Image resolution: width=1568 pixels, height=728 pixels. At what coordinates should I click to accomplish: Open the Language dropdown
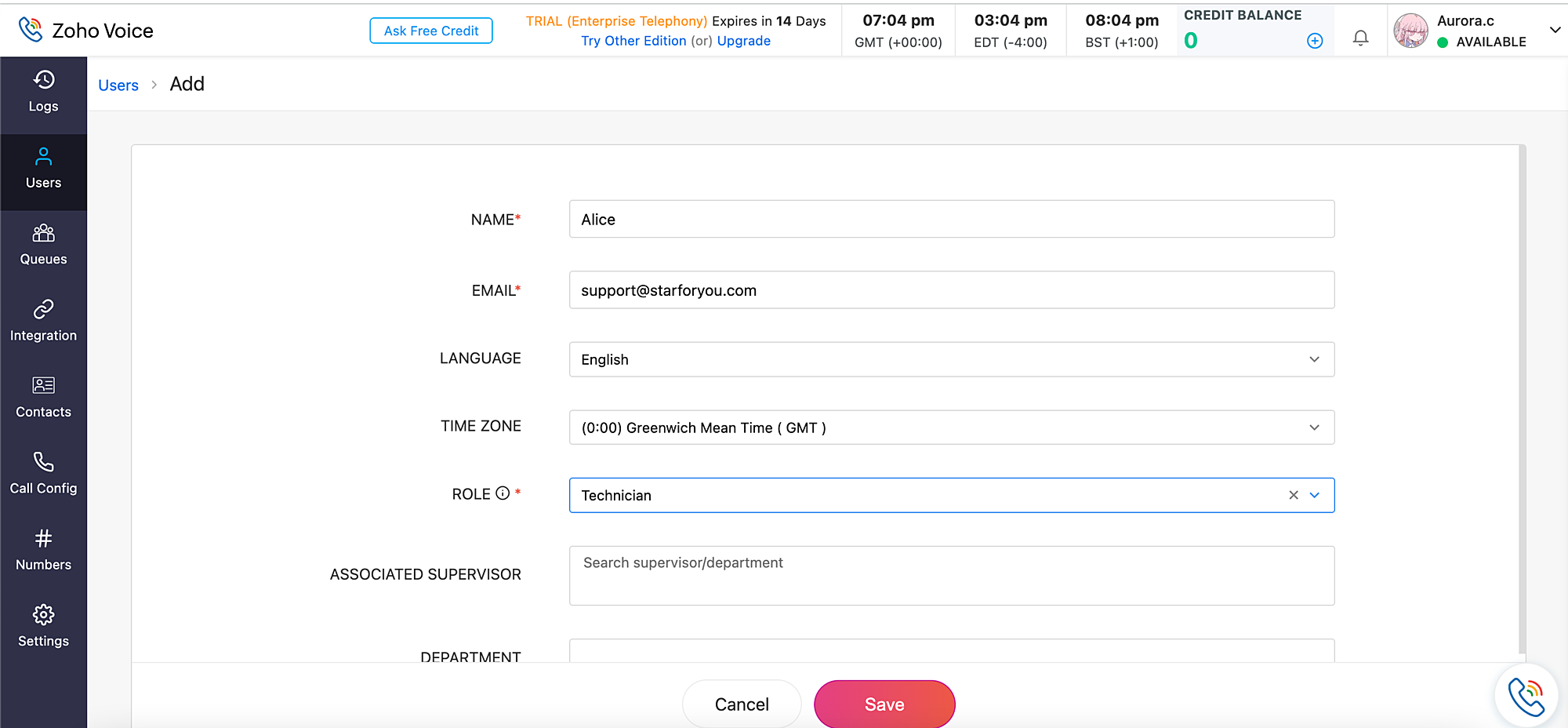pyautogui.click(x=952, y=359)
